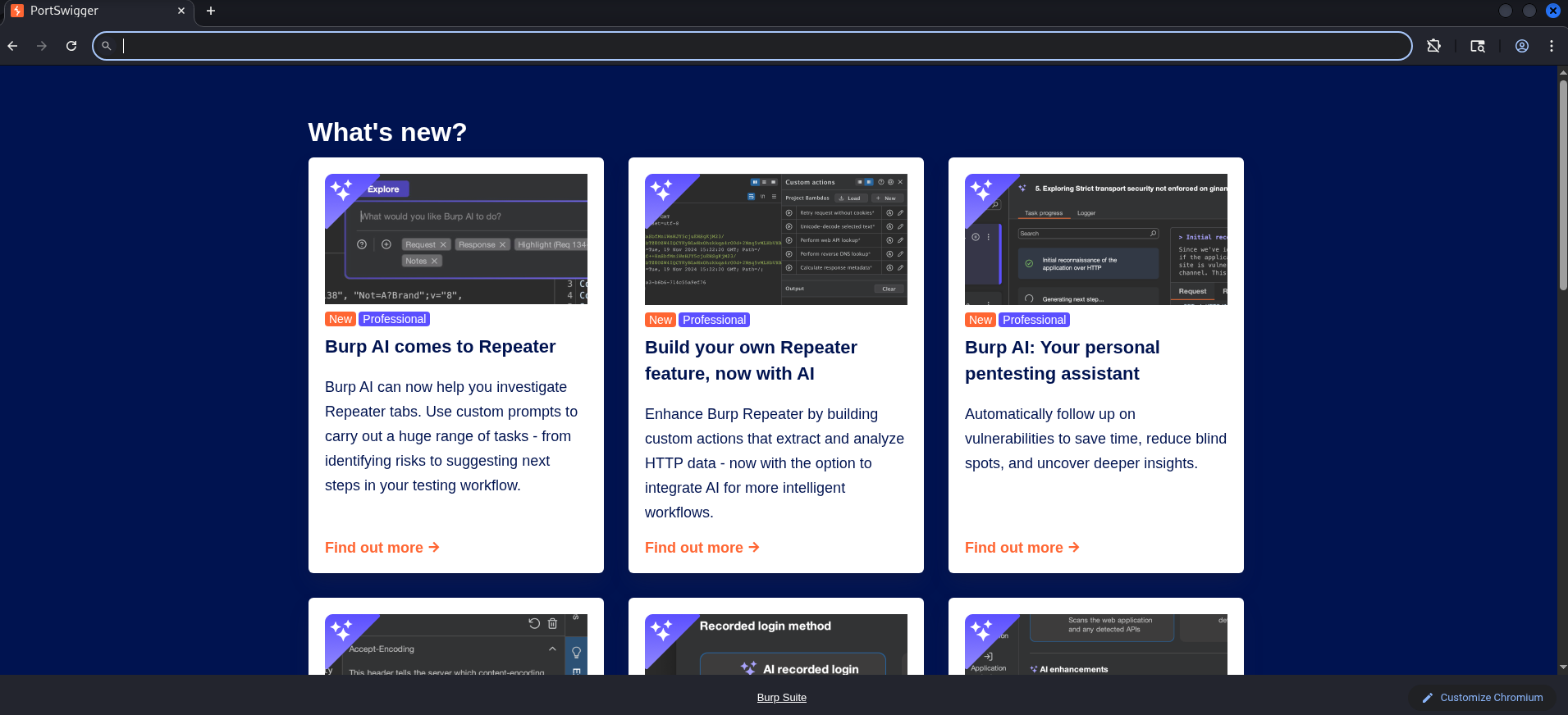Close the PortSwigger tab

181,11
